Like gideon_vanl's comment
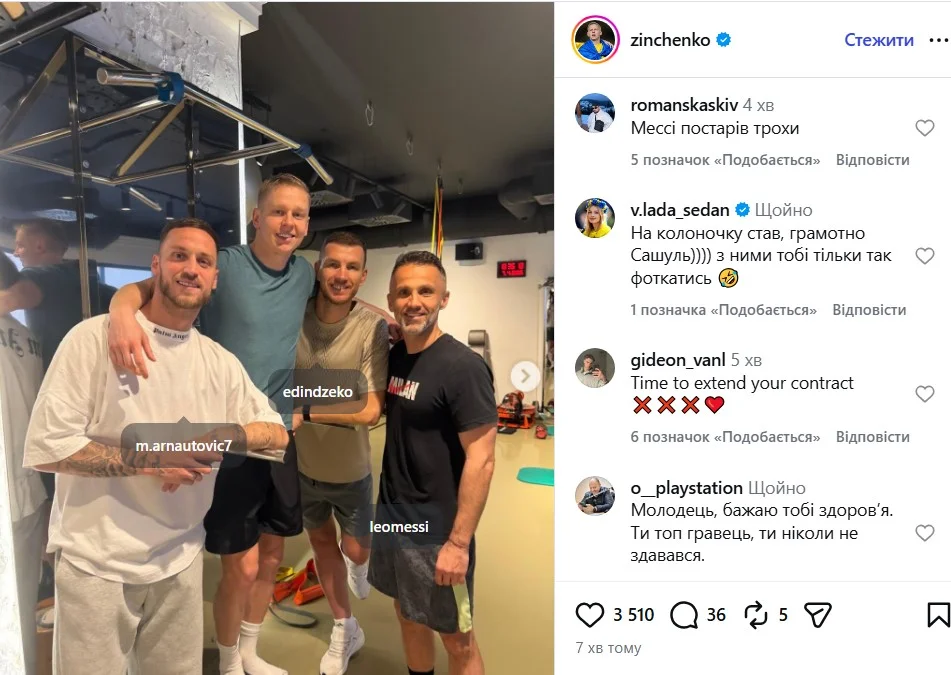The height and width of the screenshot is (675, 951). click(x=924, y=394)
